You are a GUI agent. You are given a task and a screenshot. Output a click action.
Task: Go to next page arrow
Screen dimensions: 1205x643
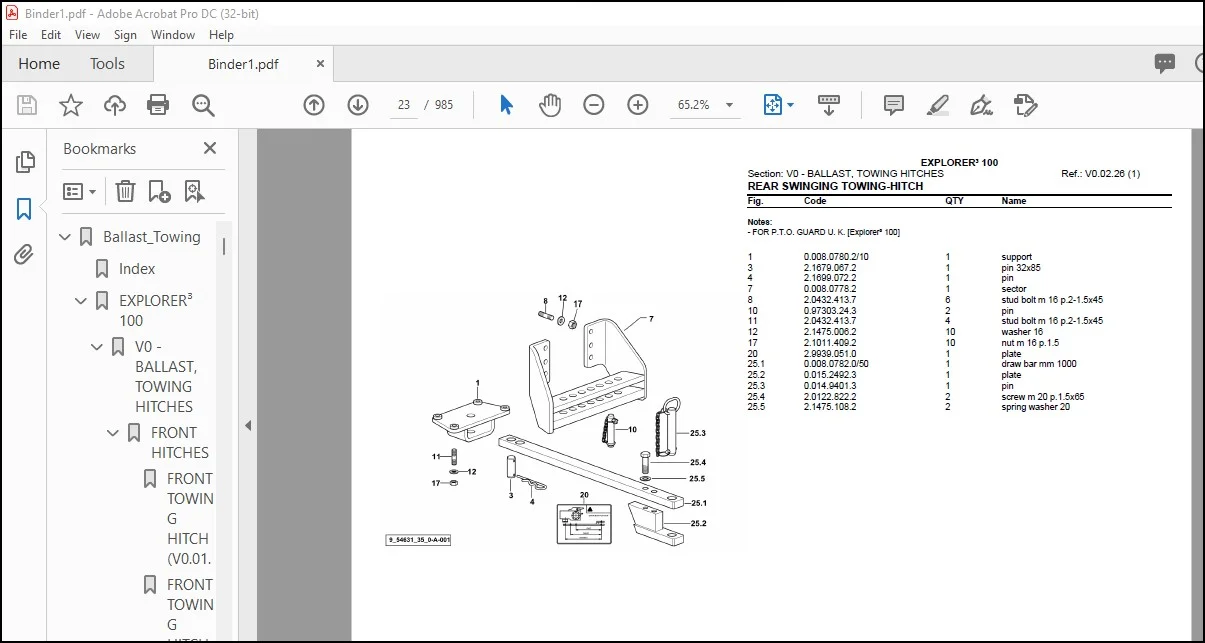pos(358,105)
